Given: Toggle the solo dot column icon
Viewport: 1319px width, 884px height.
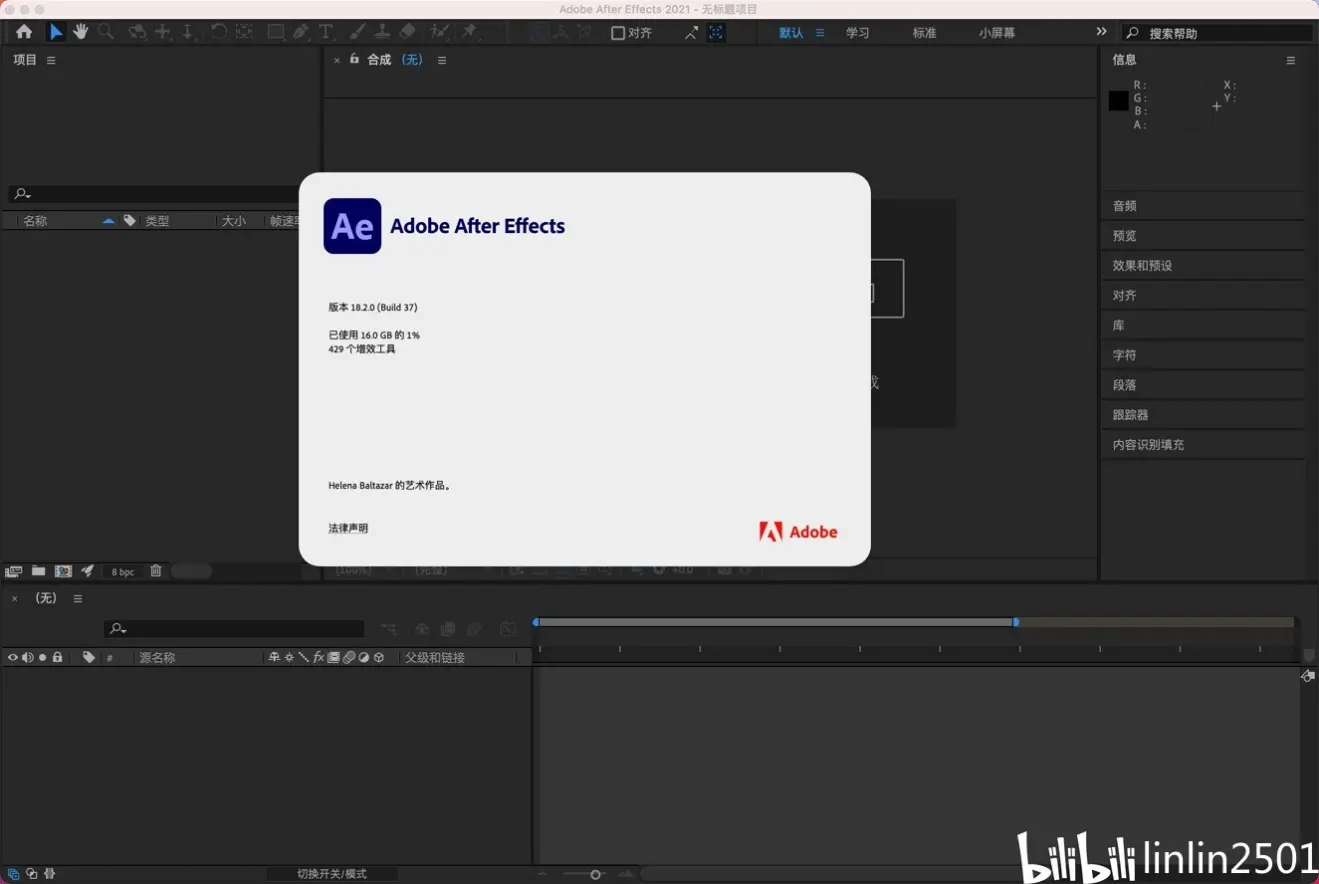Looking at the screenshot, I should (42, 657).
